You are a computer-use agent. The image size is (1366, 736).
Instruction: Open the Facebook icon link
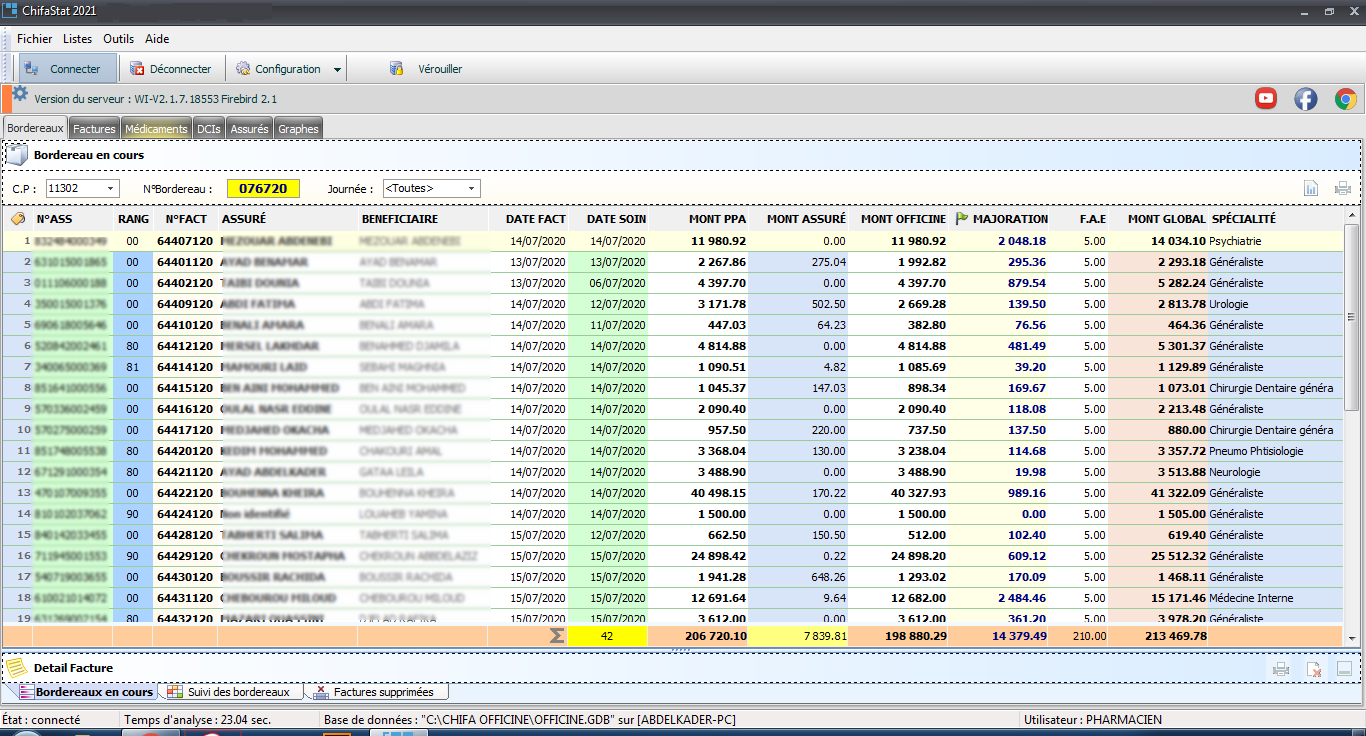click(1305, 98)
